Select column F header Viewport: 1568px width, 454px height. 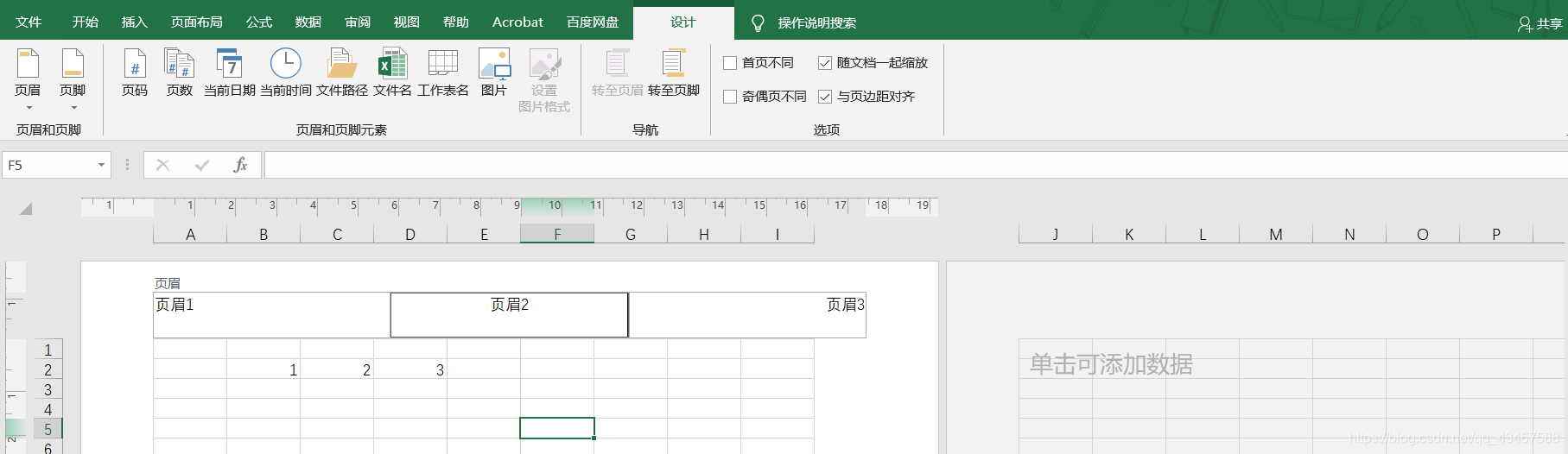point(557,234)
